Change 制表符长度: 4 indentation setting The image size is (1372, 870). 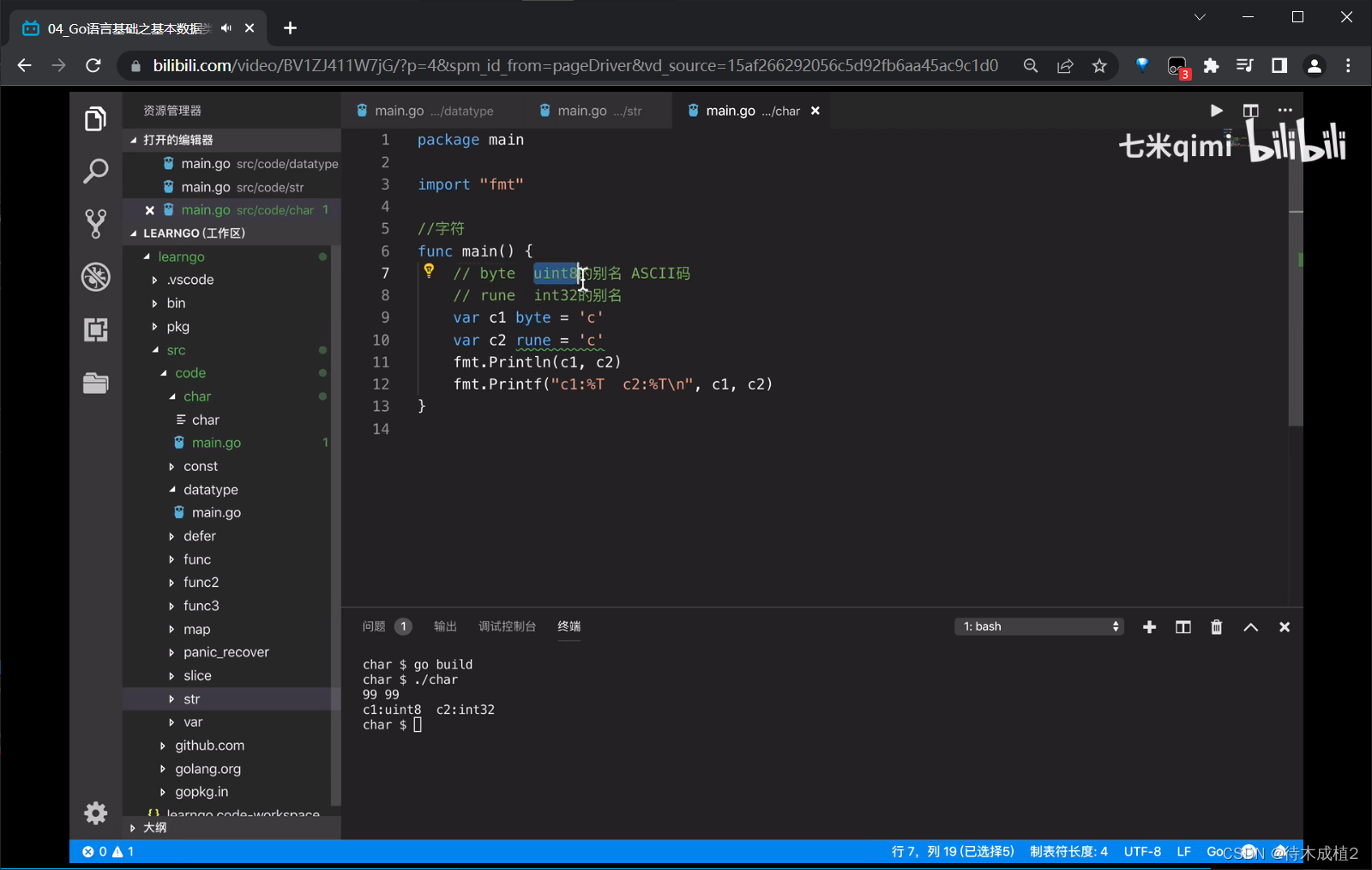pyautogui.click(x=1068, y=851)
